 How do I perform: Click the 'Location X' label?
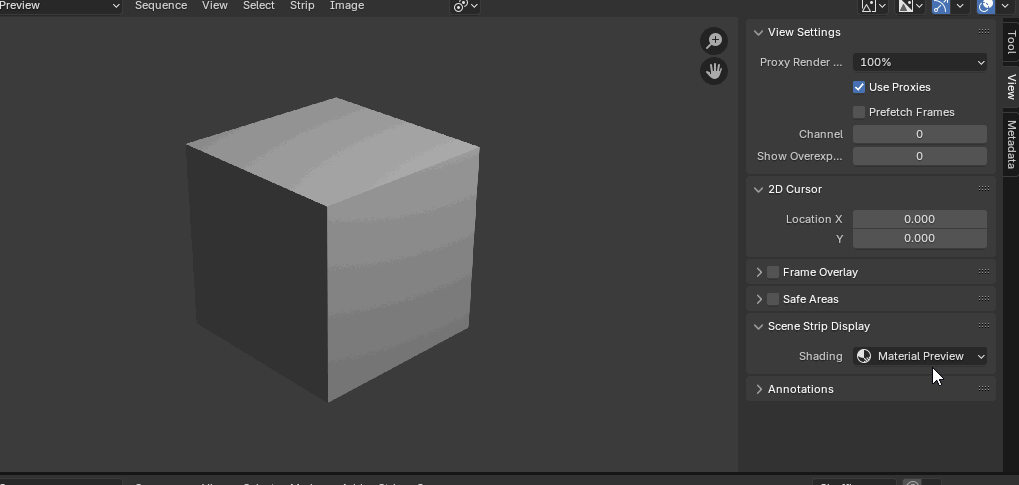[814, 219]
